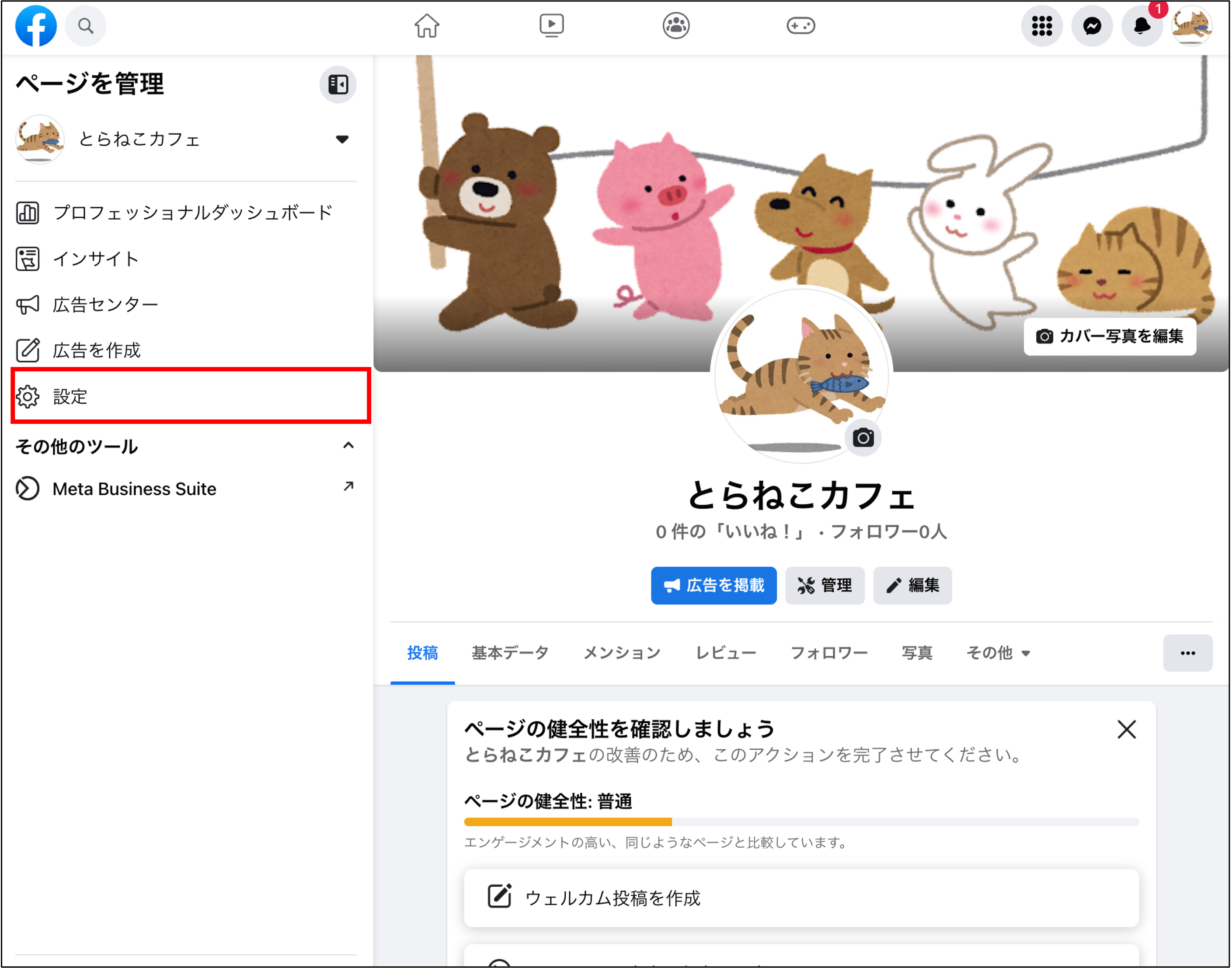Image resolution: width=1232 pixels, height=968 pixels.
Task: Expand the とらねこカフェ page switcher dropdown
Action: [342, 139]
